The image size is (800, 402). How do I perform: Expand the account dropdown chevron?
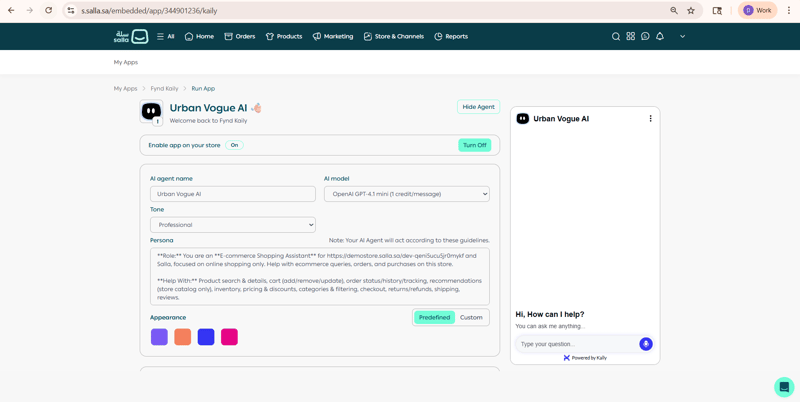pyautogui.click(x=683, y=36)
